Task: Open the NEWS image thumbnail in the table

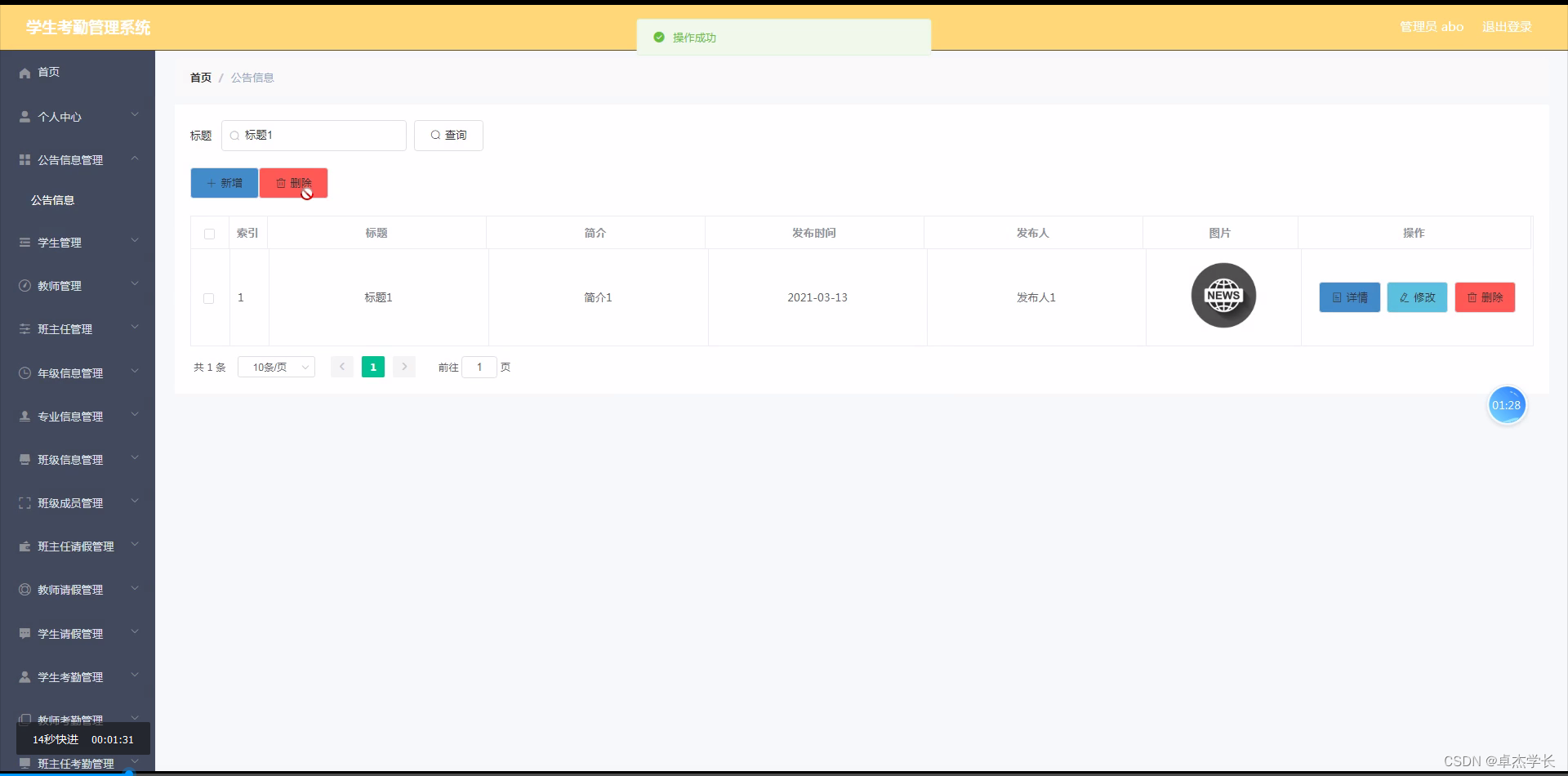Action: pyautogui.click(x=1223, y=296)
